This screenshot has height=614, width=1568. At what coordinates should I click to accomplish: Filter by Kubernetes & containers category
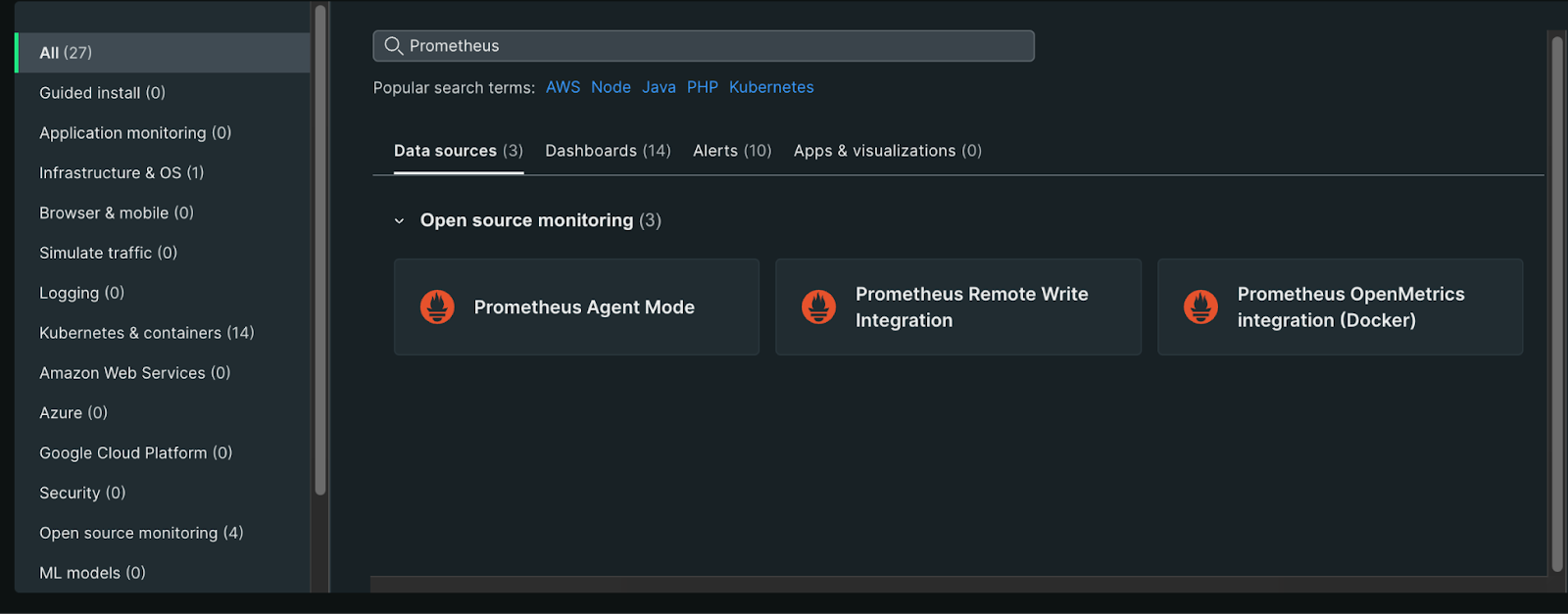point(146,333)
